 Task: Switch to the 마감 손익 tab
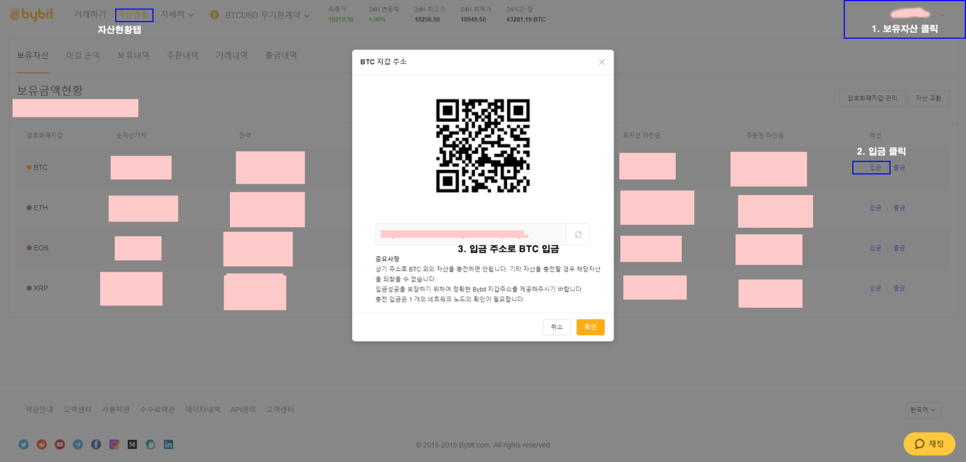point(83,55)
